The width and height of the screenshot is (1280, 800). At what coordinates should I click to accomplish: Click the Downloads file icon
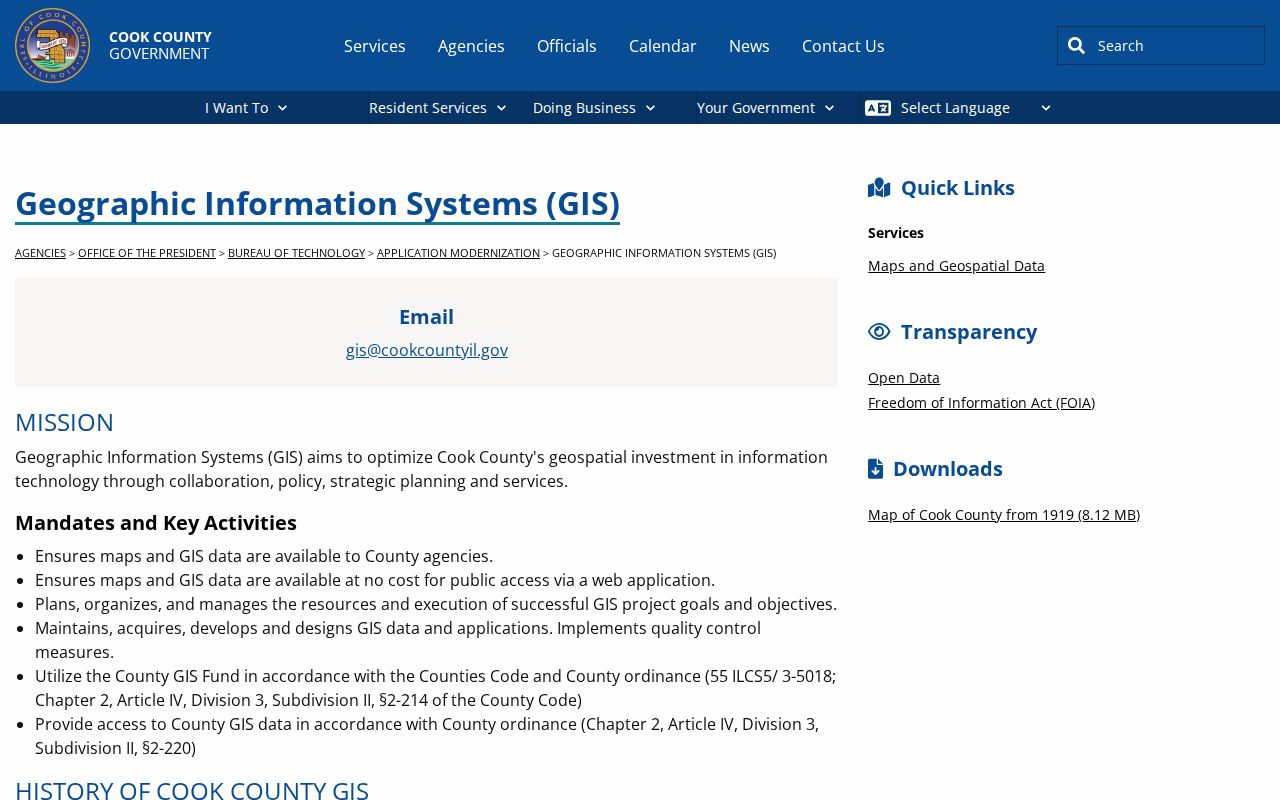click(x=875, y=469)
